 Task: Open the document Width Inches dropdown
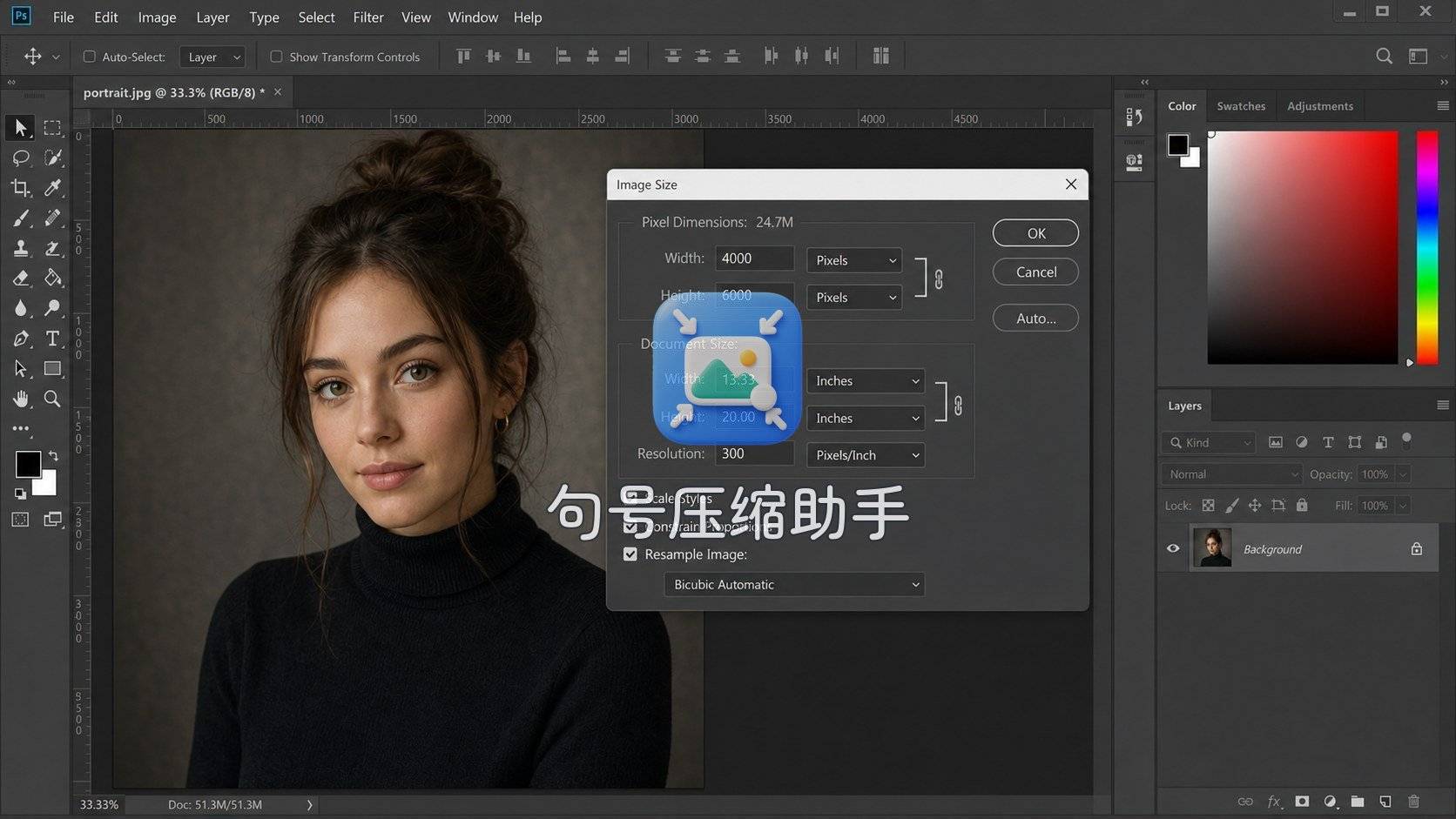pos(866,381)
